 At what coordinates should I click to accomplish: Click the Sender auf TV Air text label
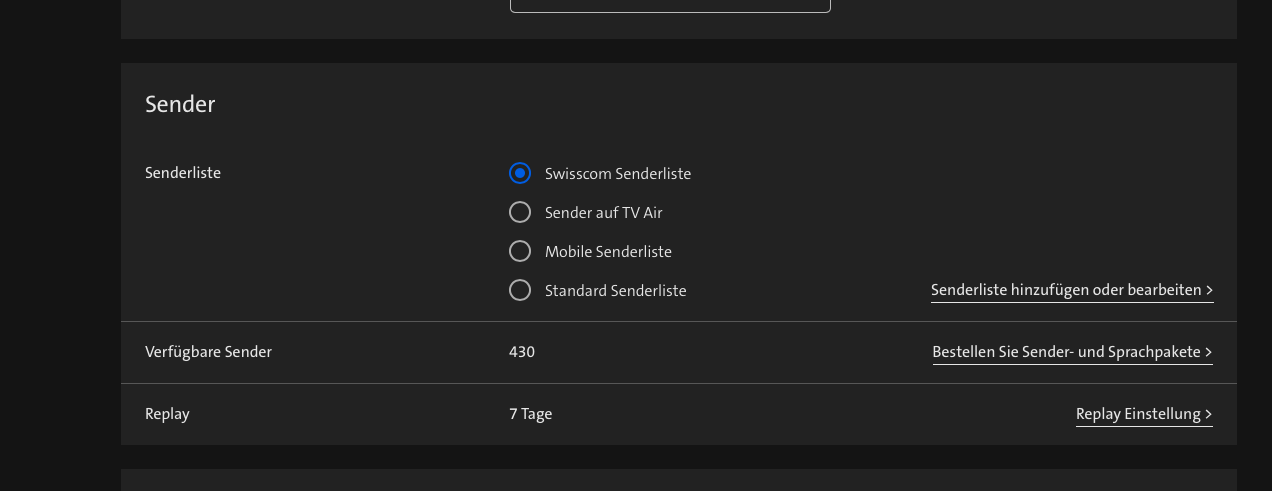pos(603,213)
